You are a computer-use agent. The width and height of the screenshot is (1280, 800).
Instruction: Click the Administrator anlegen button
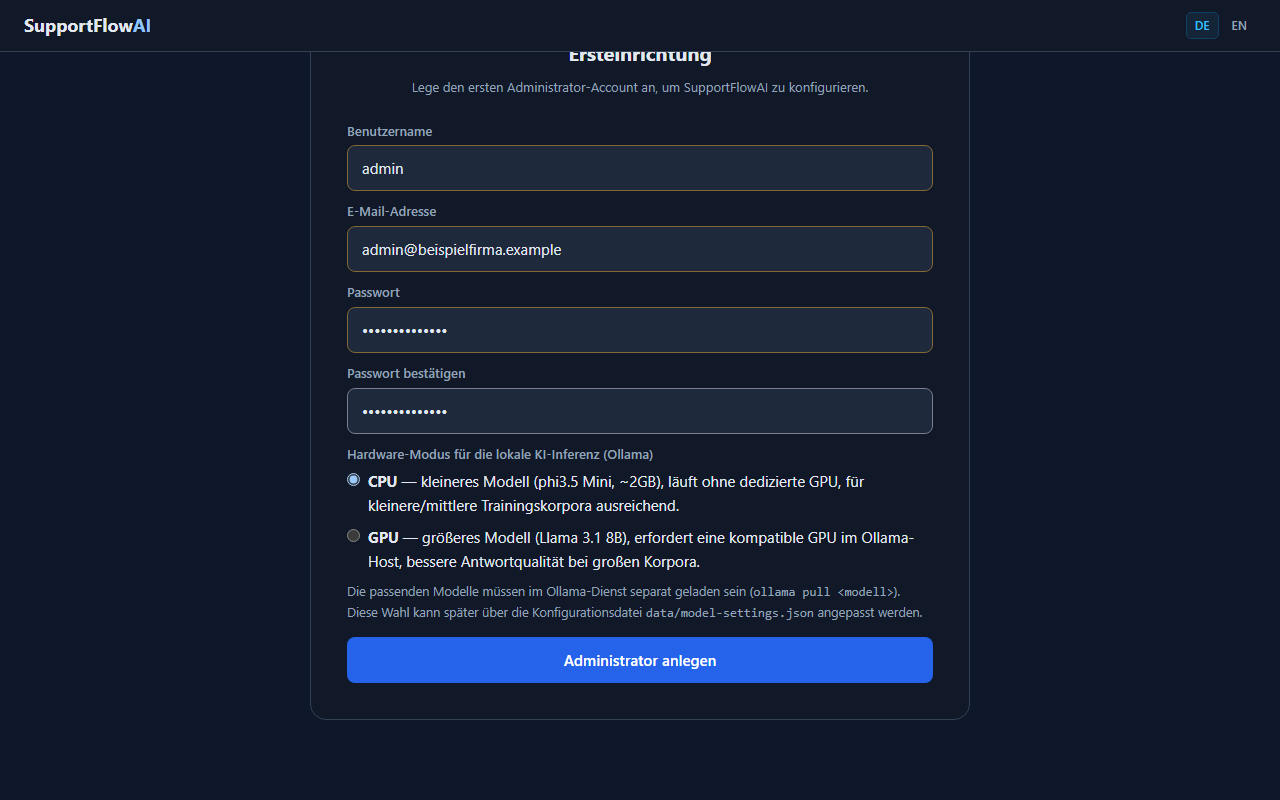pos(640,660)
